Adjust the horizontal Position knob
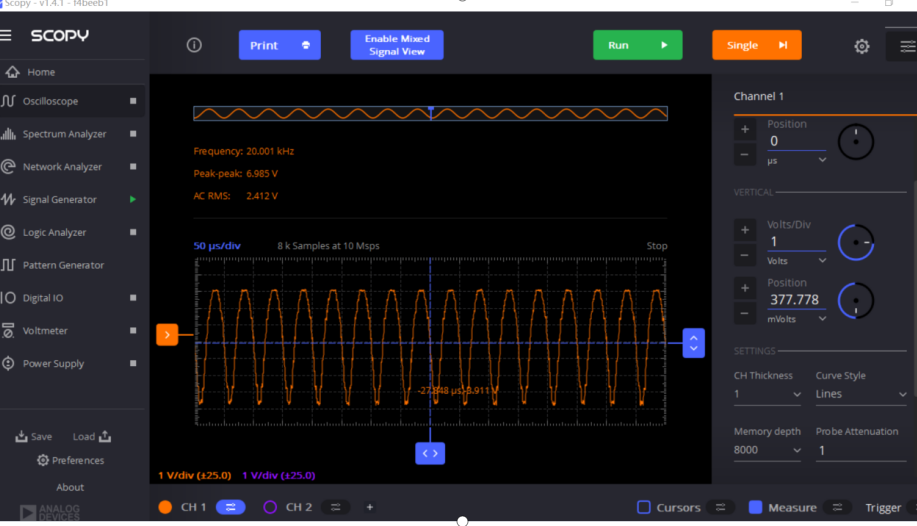The image size is (917, 526). coord(856,142)
